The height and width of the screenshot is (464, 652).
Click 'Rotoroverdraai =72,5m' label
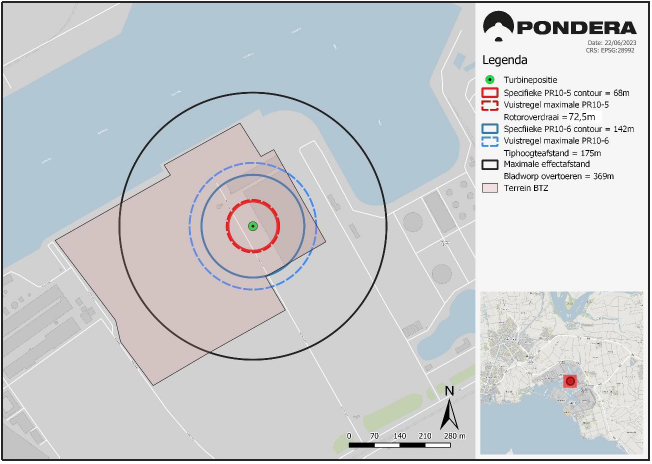[x=549, y=117]
